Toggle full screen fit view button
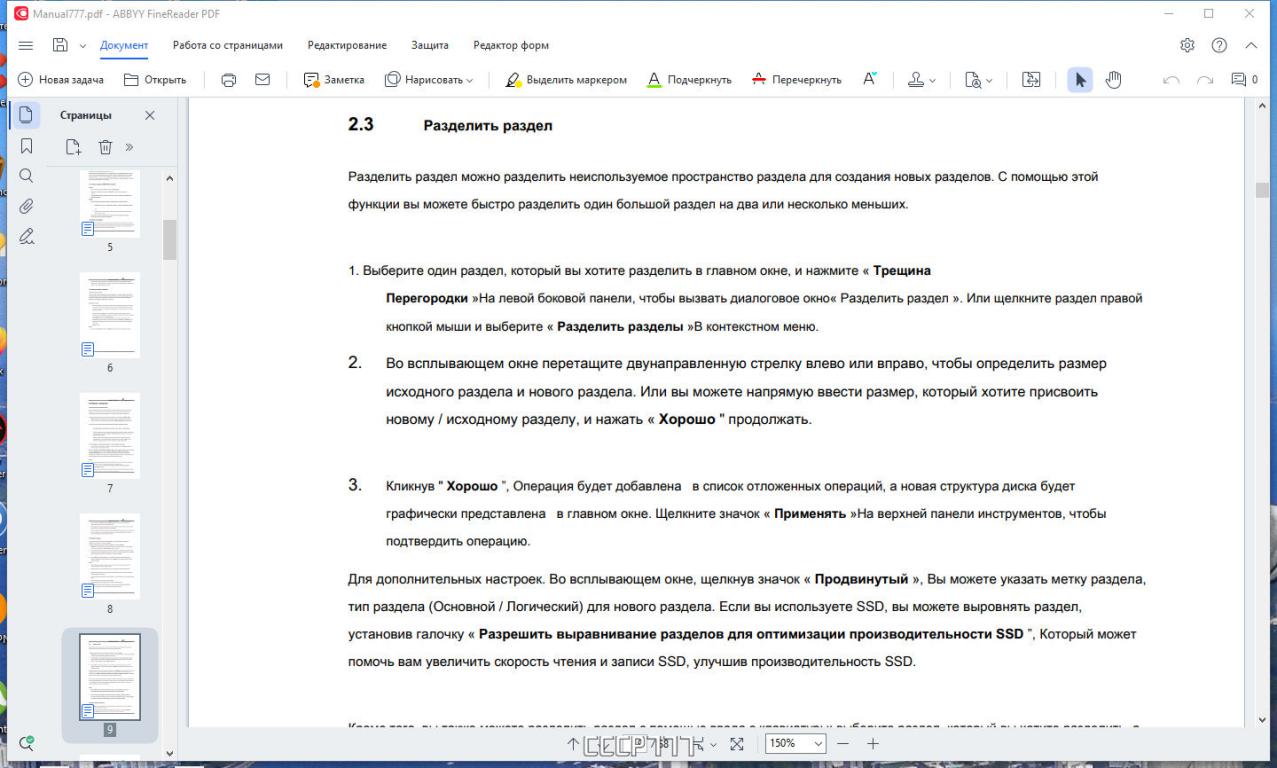This screenshot has width=1277, height=768. tap(737, 744)
